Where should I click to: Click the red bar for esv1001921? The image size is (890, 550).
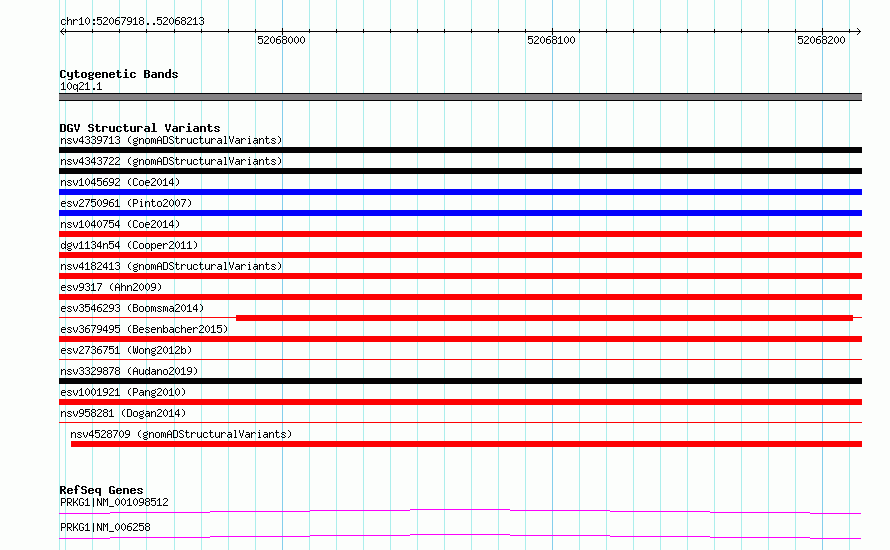[x=460, y=402]
